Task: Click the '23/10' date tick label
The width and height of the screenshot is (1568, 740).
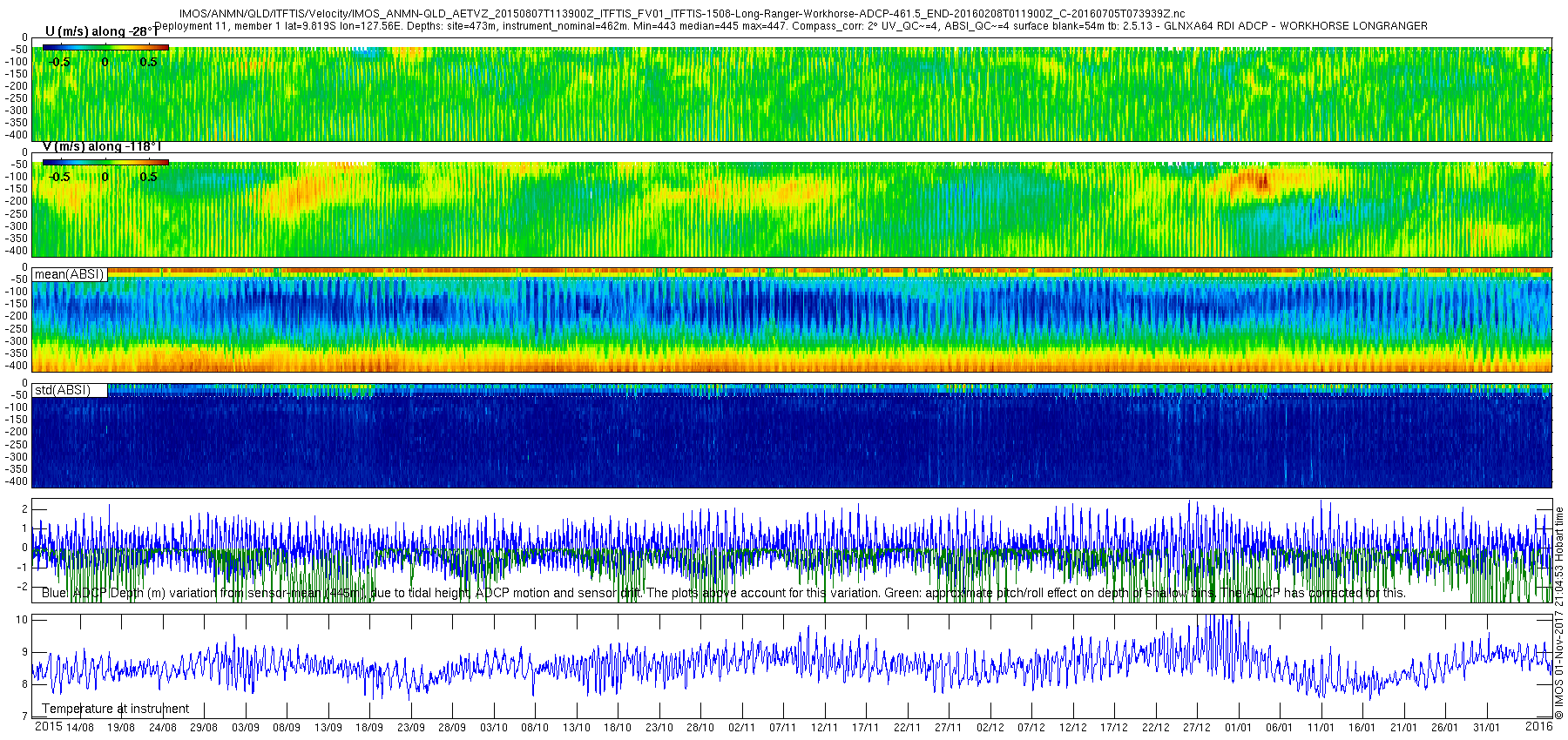Action: pyautogui.click(x=659, y=728)
